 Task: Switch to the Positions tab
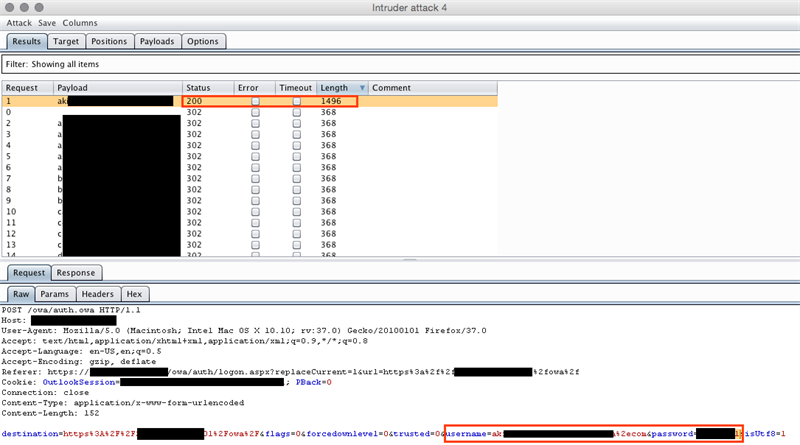(x=108, y=42)
